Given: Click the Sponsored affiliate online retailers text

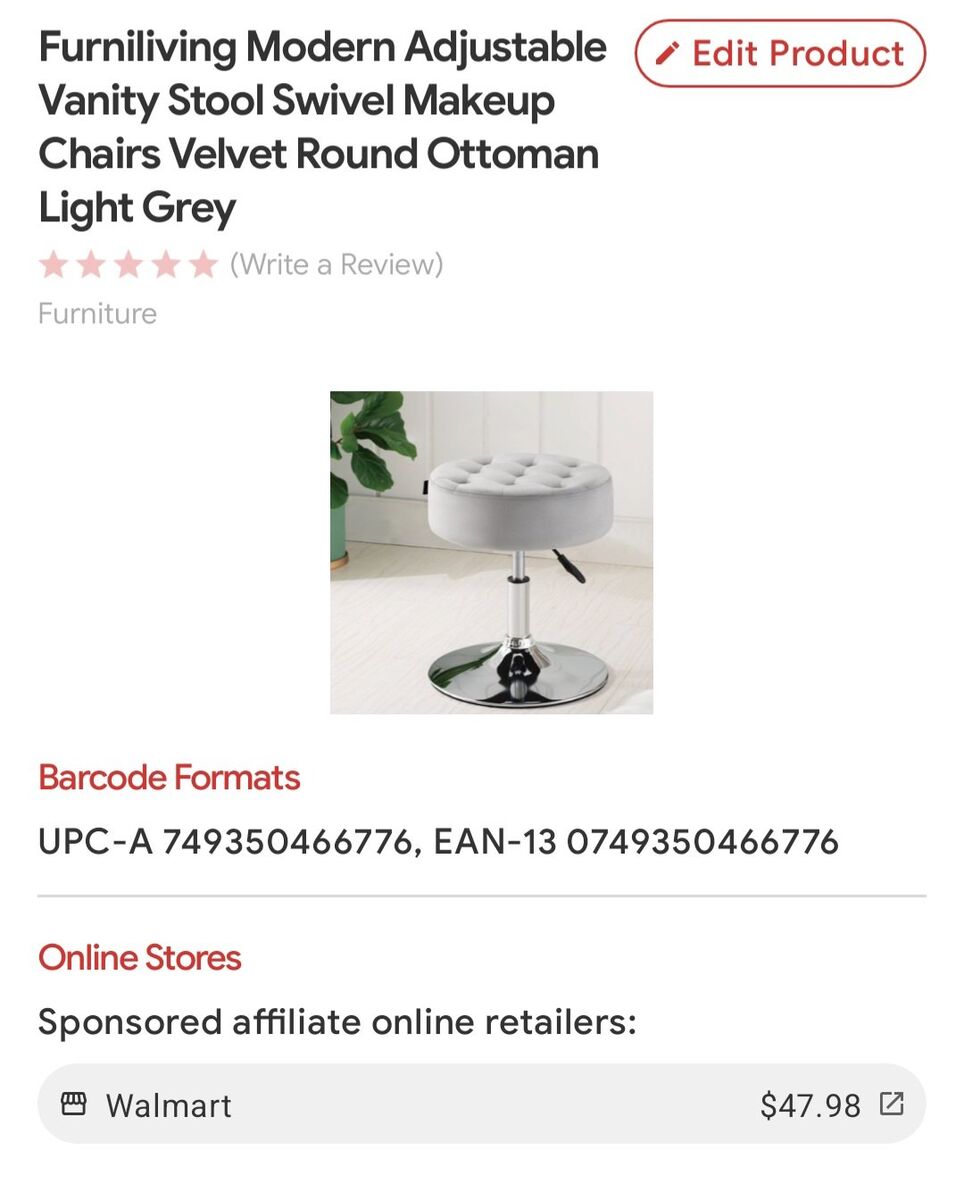Looking at the screenshot, I should pos(337,1022).
